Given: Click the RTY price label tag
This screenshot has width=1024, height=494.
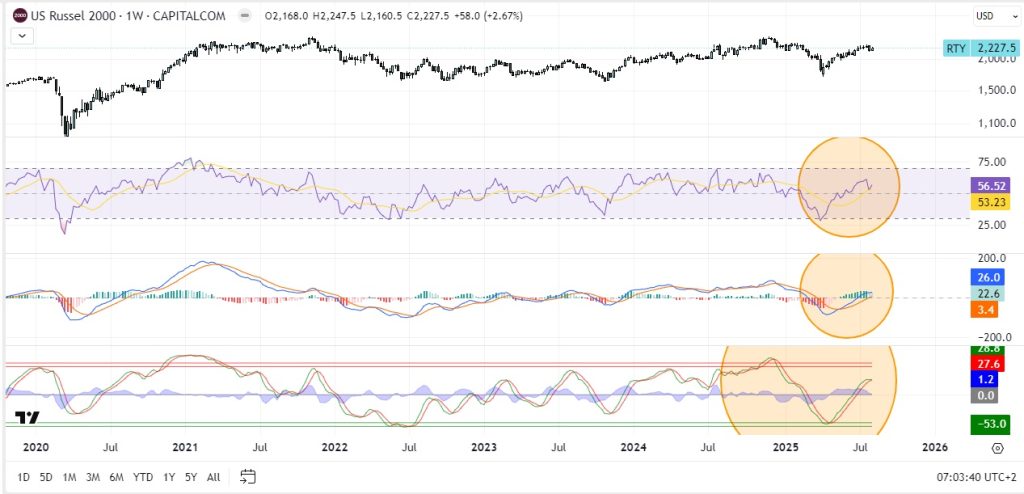Looking at the screenshot, I should pyautogui.click(x=957, y=49).
